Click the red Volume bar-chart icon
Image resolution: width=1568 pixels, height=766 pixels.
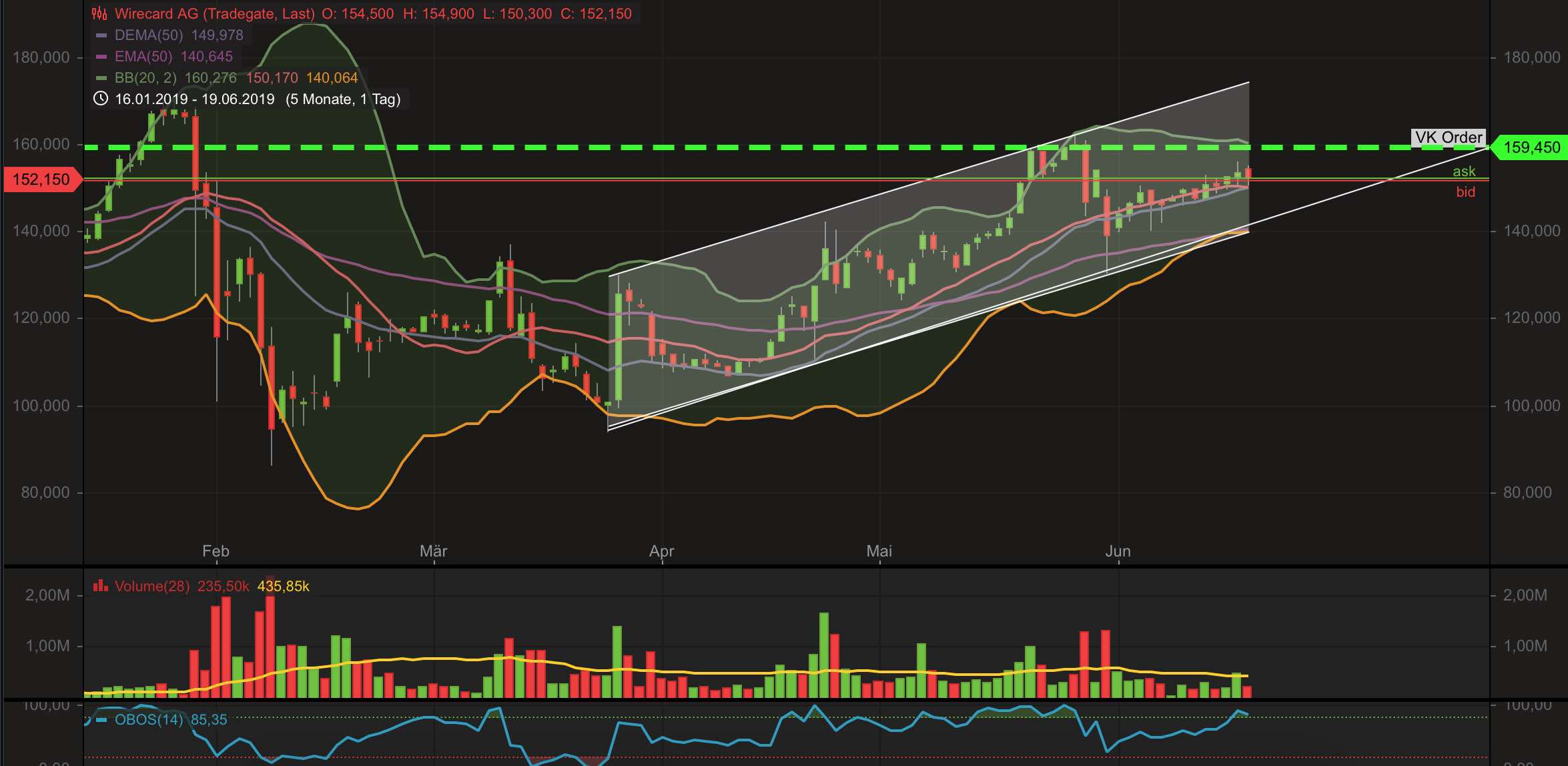point(100,586)
